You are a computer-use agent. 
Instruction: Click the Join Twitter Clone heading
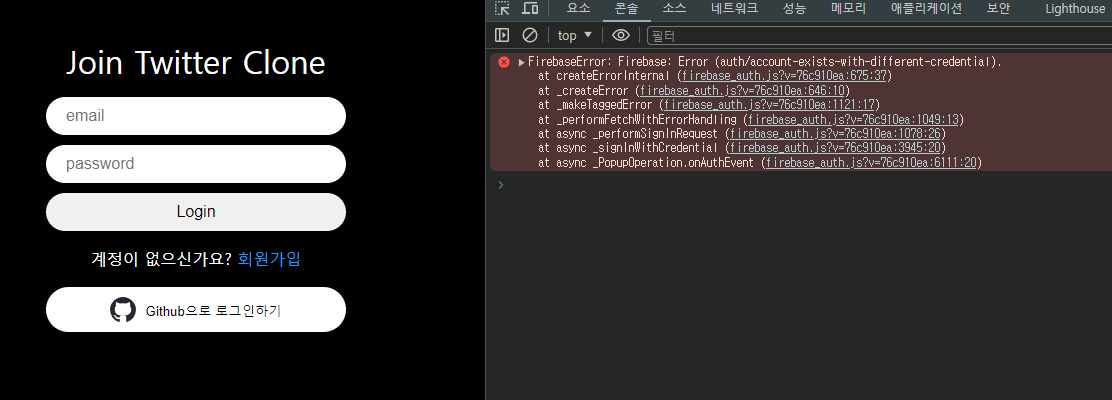click(196, 62)
